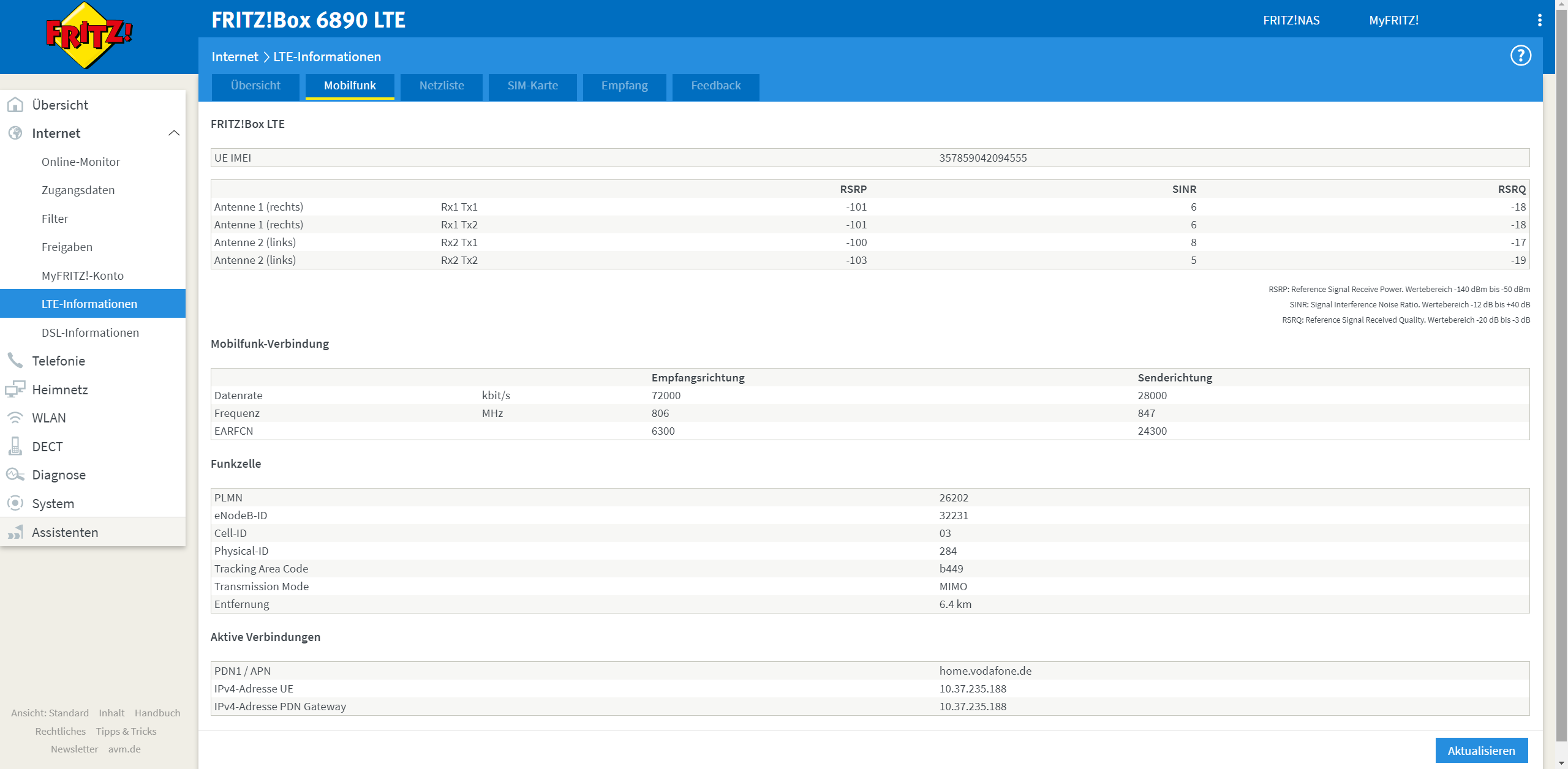Viewport: 1568px width, 769px height.
Task: Open Assistenten in sidebar
Action: (x=92, y=532)
